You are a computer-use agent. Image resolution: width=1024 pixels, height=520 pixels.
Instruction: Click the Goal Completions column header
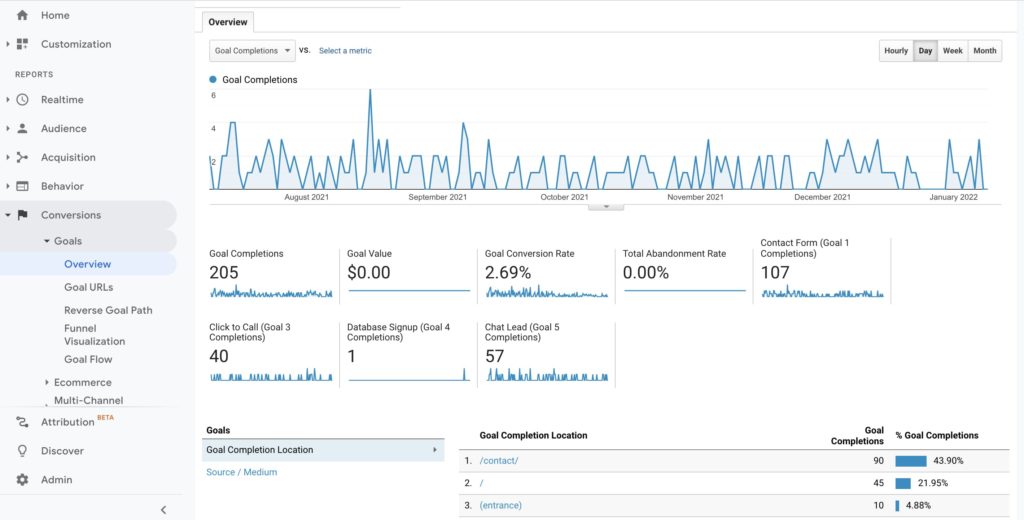pos(857,436)
